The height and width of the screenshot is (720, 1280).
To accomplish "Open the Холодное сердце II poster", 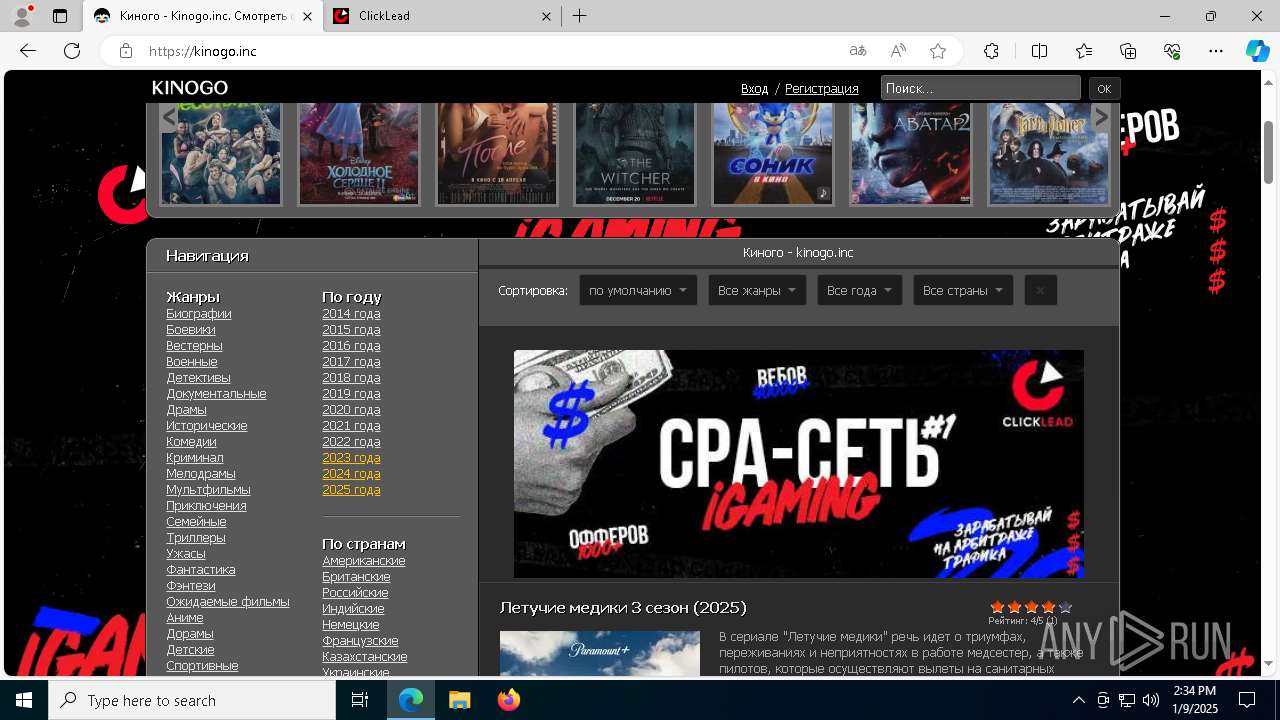I will point(359,153).
